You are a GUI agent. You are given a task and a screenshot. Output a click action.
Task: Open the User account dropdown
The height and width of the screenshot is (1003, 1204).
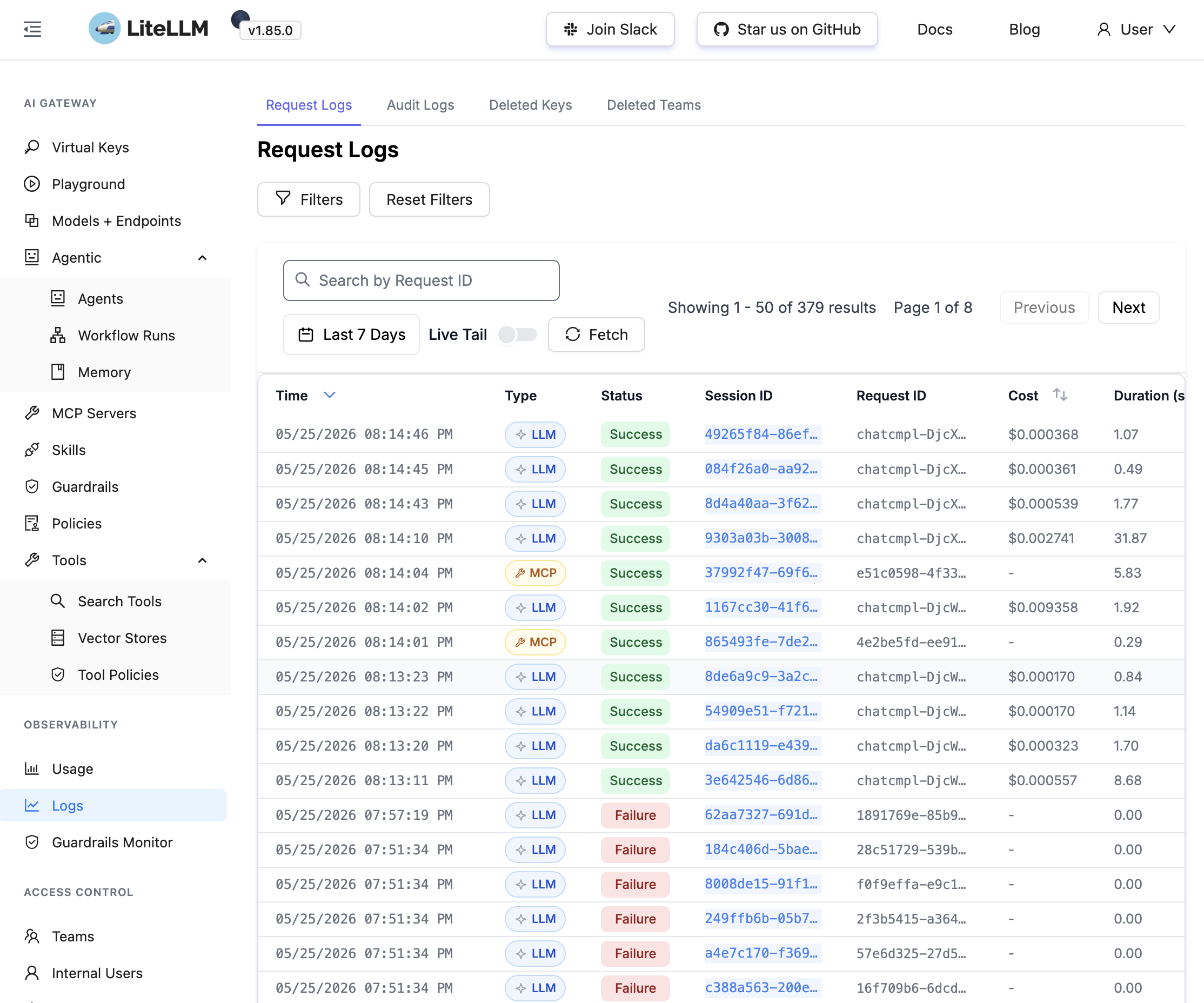[1136, 29]
